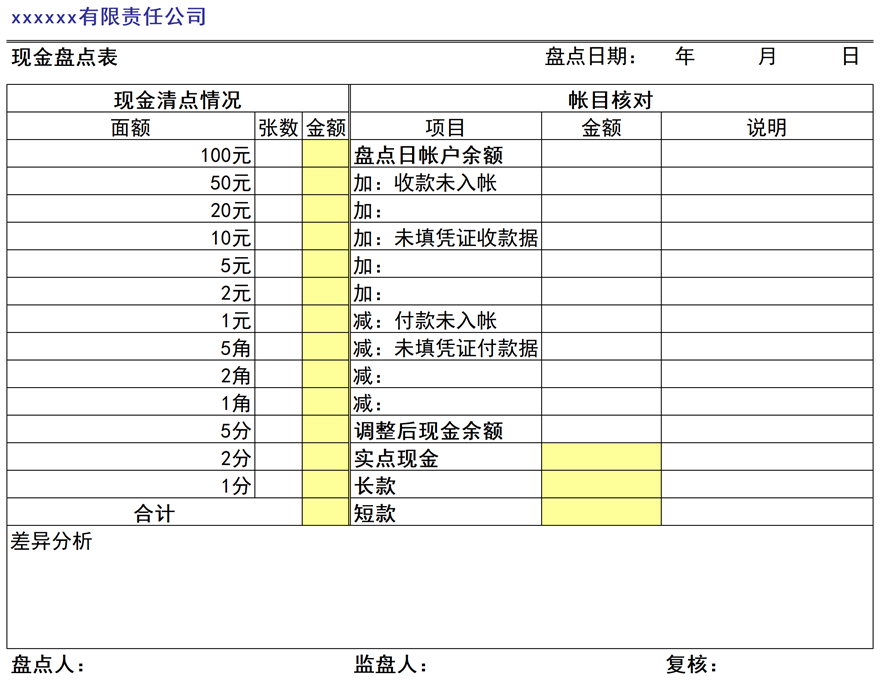Image resolution: width=880 pixels, height=680 pixels.
Task: Click the yellow amount cell for 合计
Action: [326, 512]
